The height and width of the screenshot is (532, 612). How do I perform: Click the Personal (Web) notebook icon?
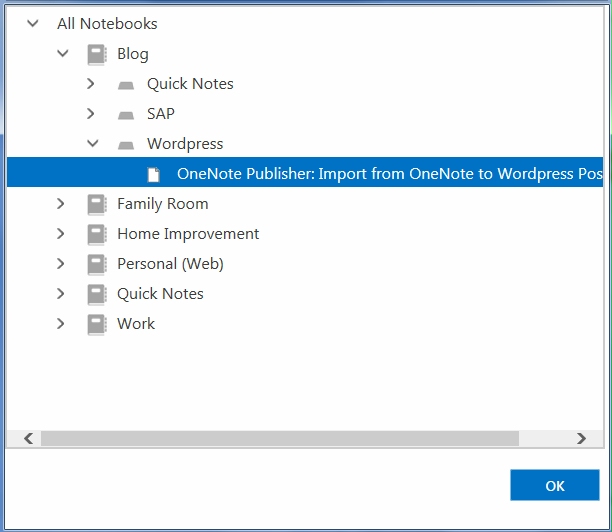tap(96, 264)
